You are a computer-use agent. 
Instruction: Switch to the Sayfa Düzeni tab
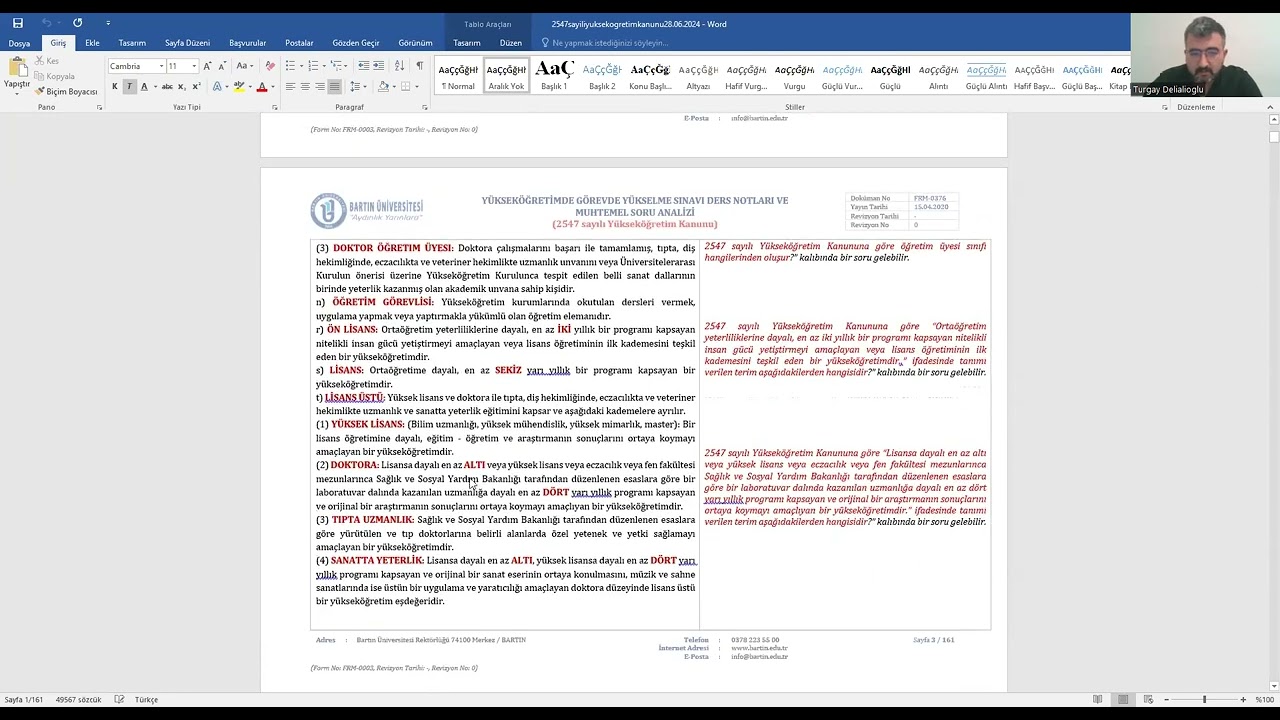pyautogui.click(x=187, y=43)
